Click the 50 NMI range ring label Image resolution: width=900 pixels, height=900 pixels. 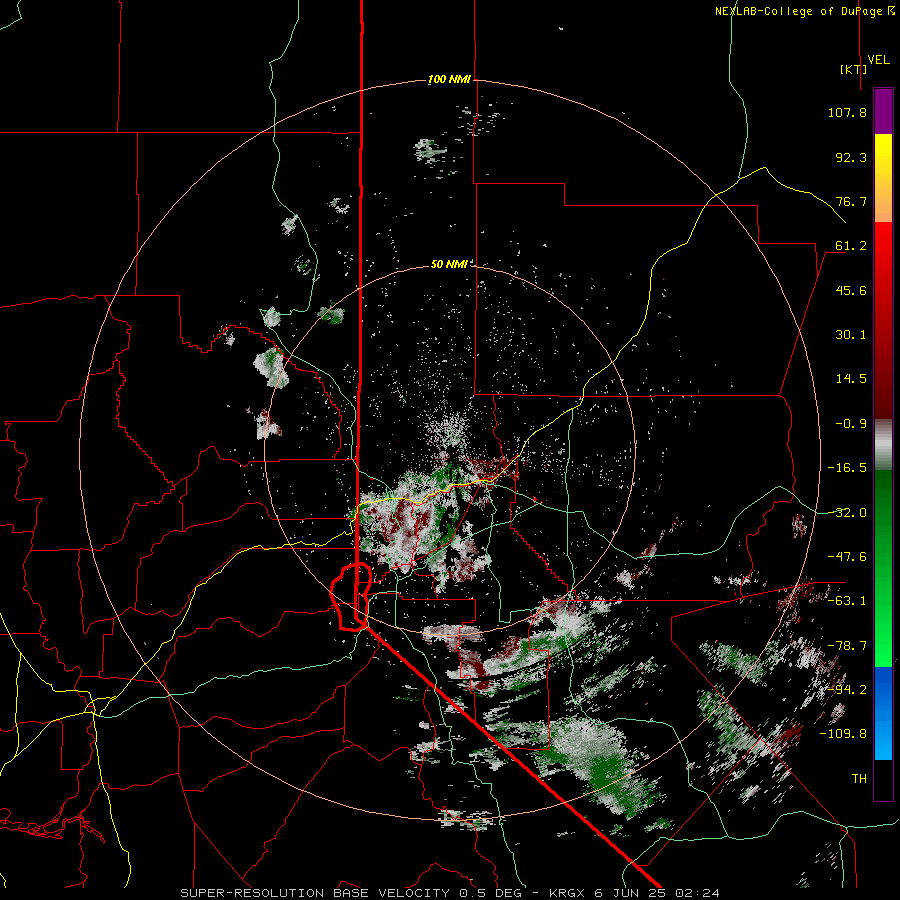pyautogui.click(x=449, y=264)
